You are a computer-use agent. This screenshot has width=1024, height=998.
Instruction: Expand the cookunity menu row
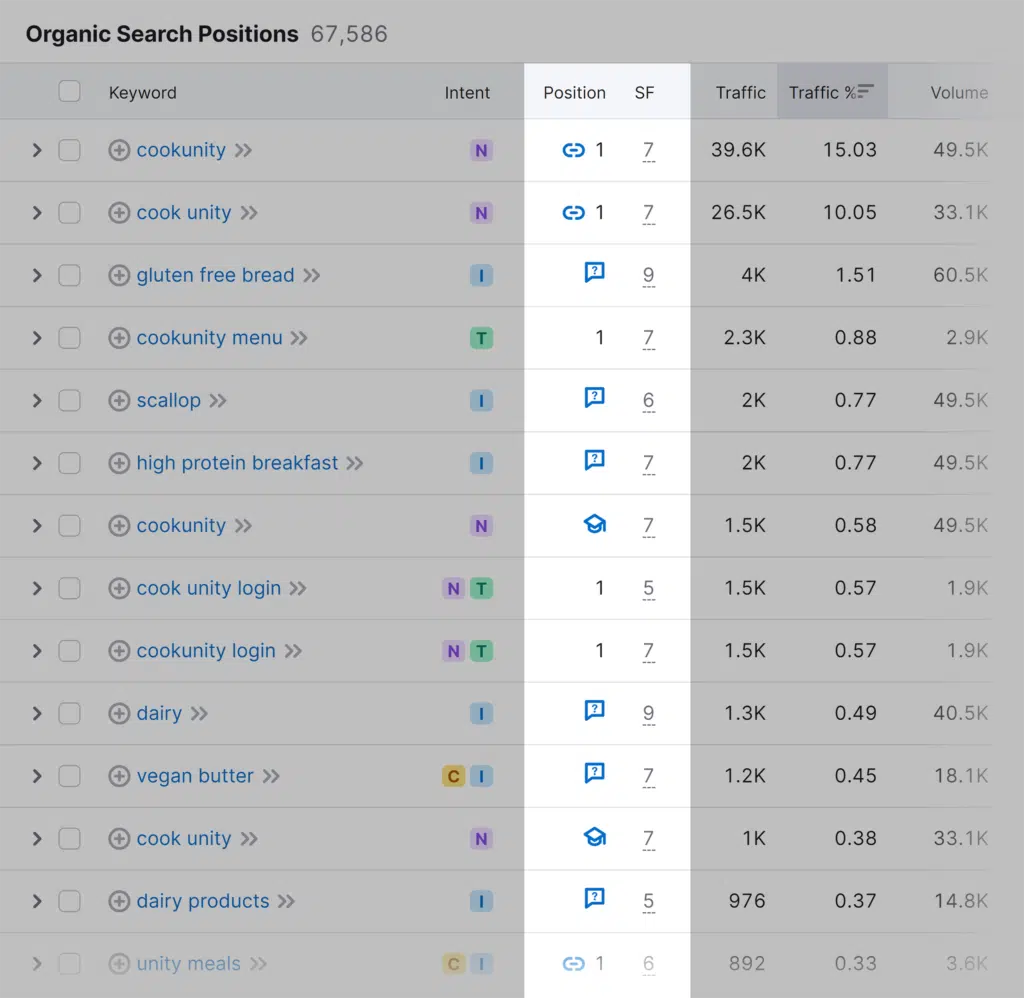[37, 338]
